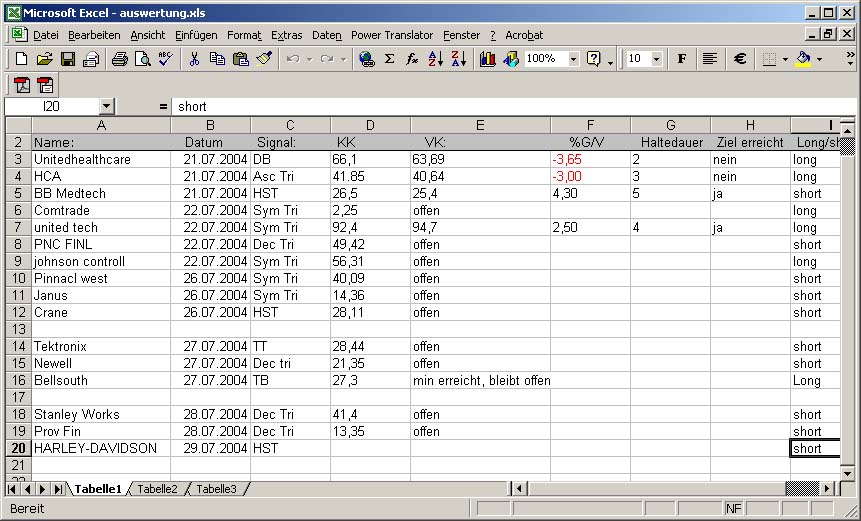Select 'min erreicht, bleibt offen' cell
Viewport: 861px width, 521px height.
(480, 380)
